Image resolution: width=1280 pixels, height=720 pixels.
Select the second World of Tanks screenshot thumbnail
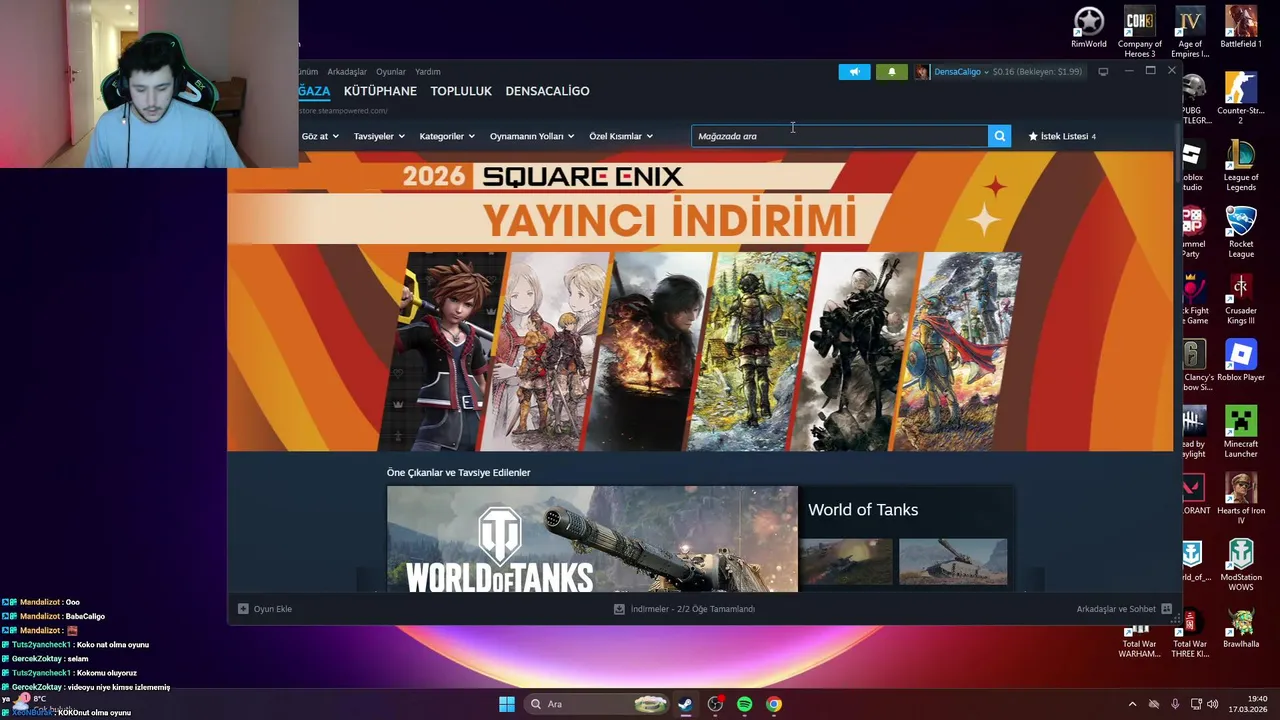tap(953, 562)
